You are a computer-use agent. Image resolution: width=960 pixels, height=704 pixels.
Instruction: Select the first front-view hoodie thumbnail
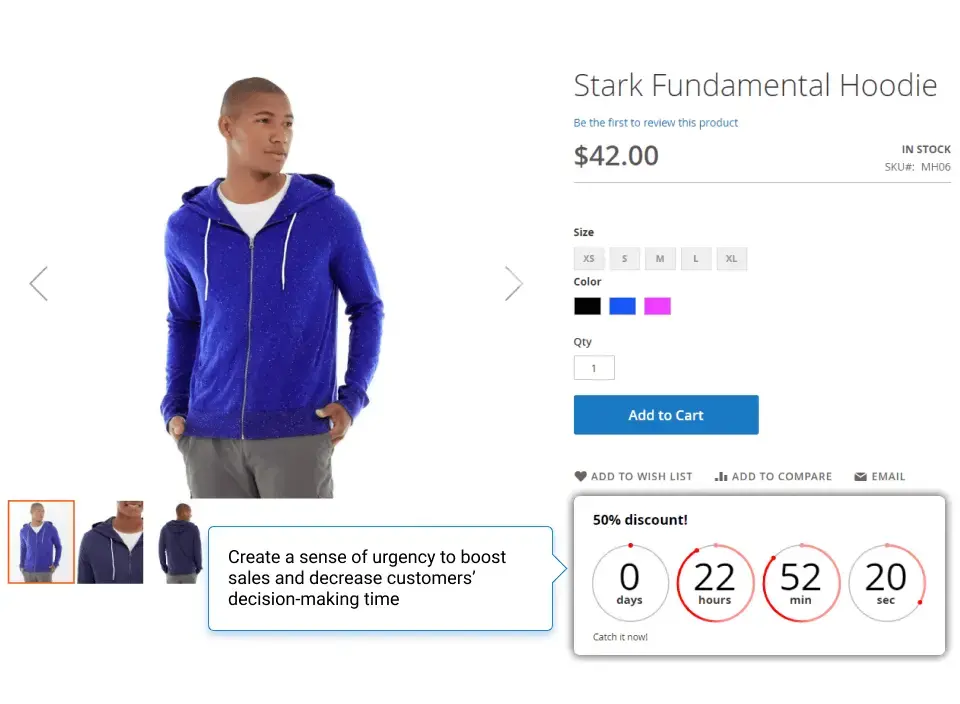[x=41, y=542]
